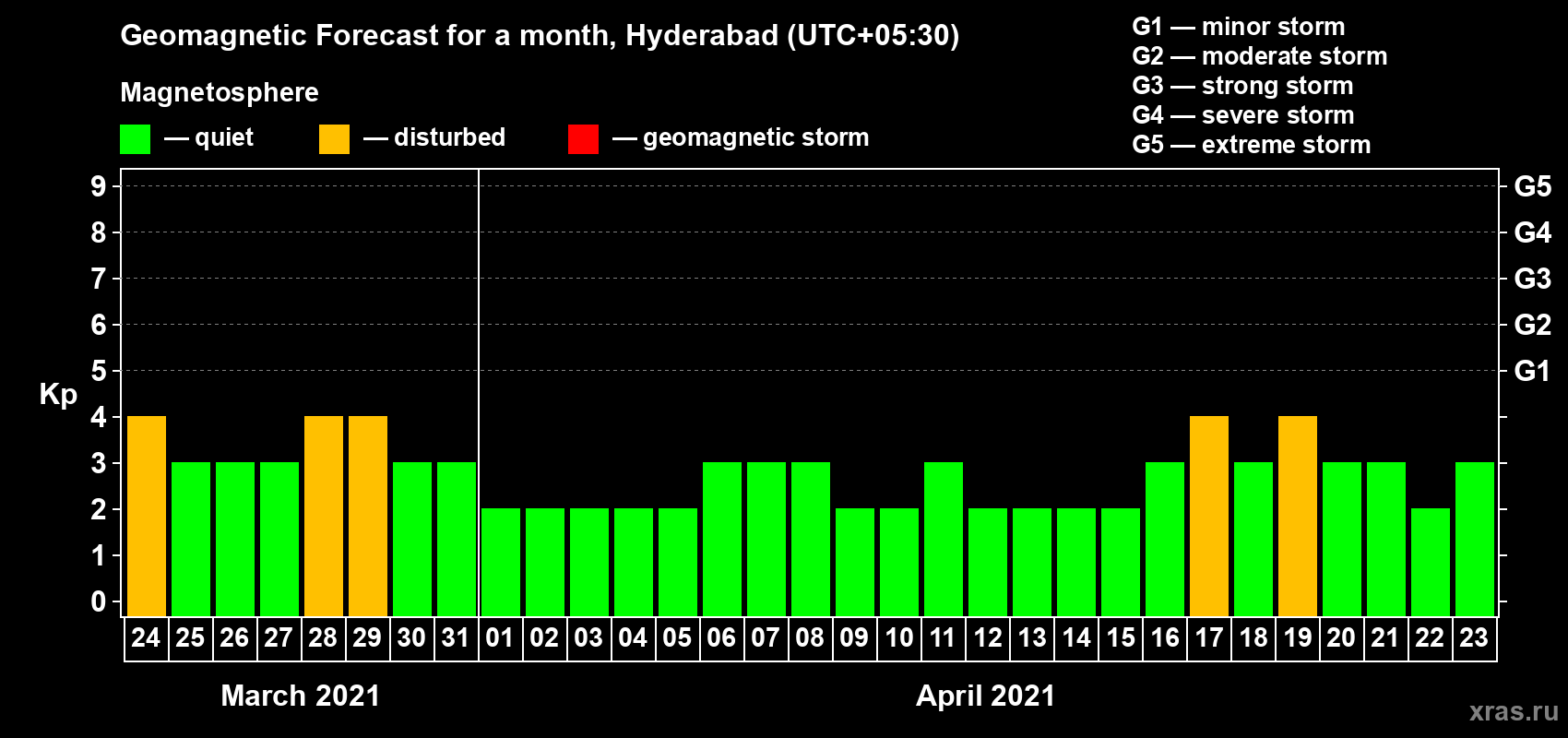Screen dimensions: 1568x738
Task: Select the orange bar for March 29
Action: 368,517
